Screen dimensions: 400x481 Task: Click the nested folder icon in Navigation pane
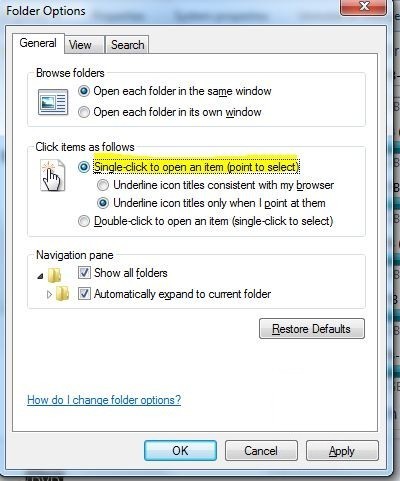click(62, 294)
